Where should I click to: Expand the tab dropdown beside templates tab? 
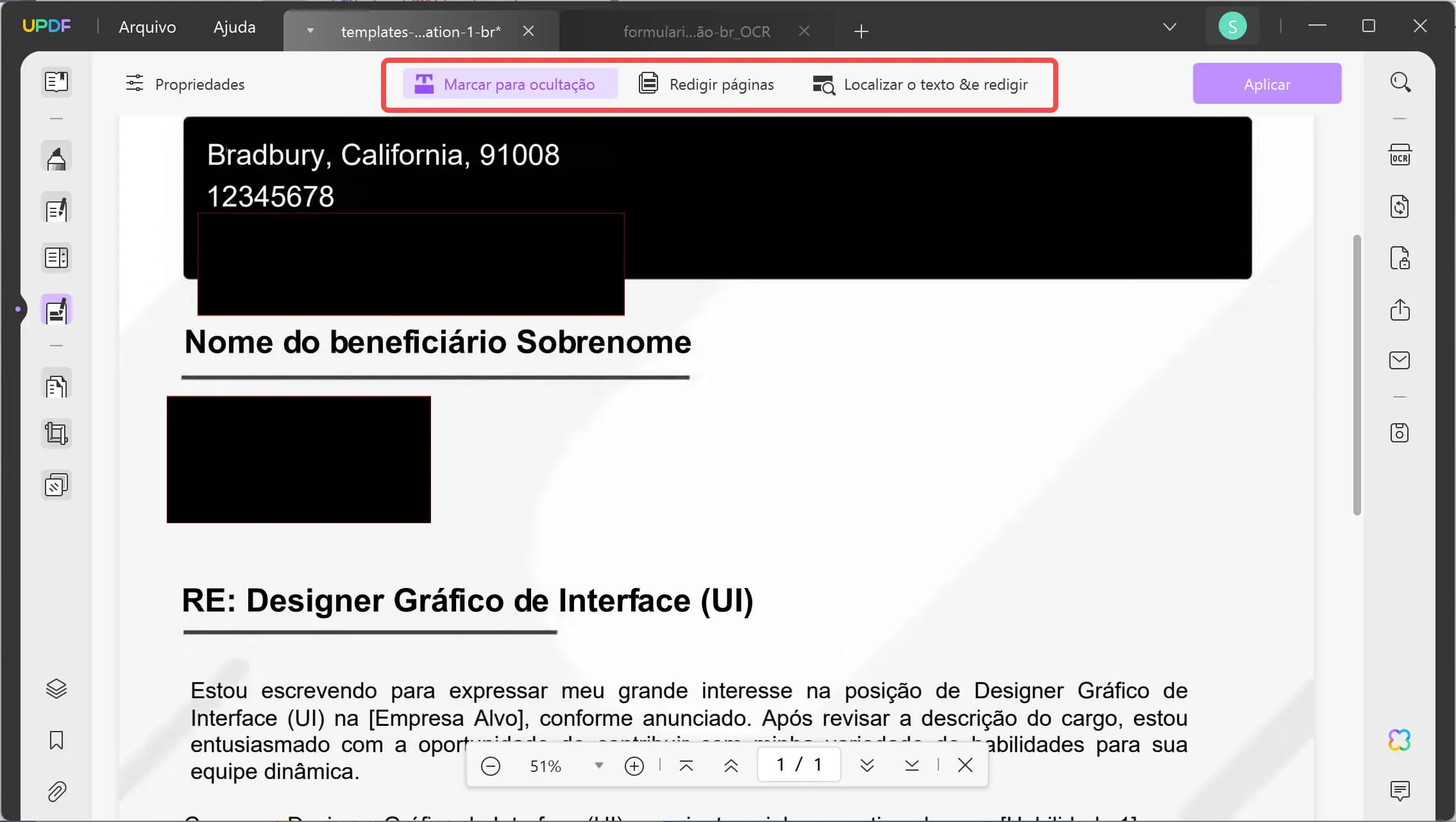point(310,31)
